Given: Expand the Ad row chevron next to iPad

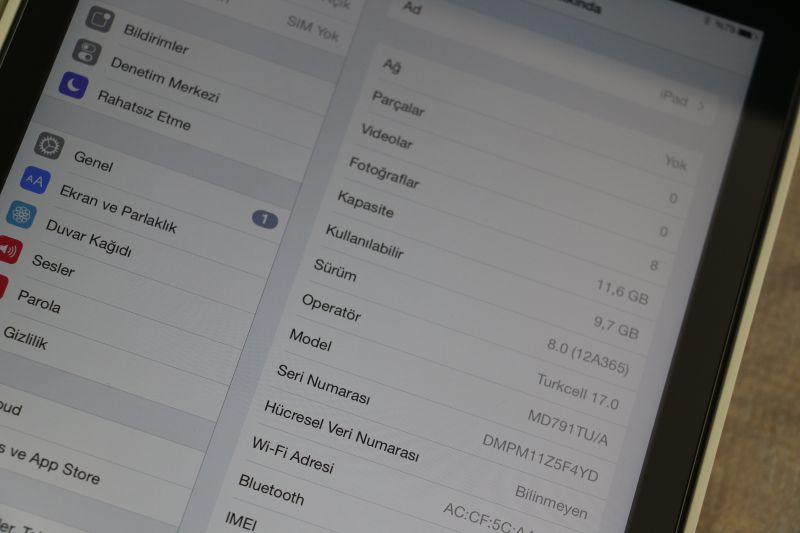Looking at the screenshot, I should (701, 106).
